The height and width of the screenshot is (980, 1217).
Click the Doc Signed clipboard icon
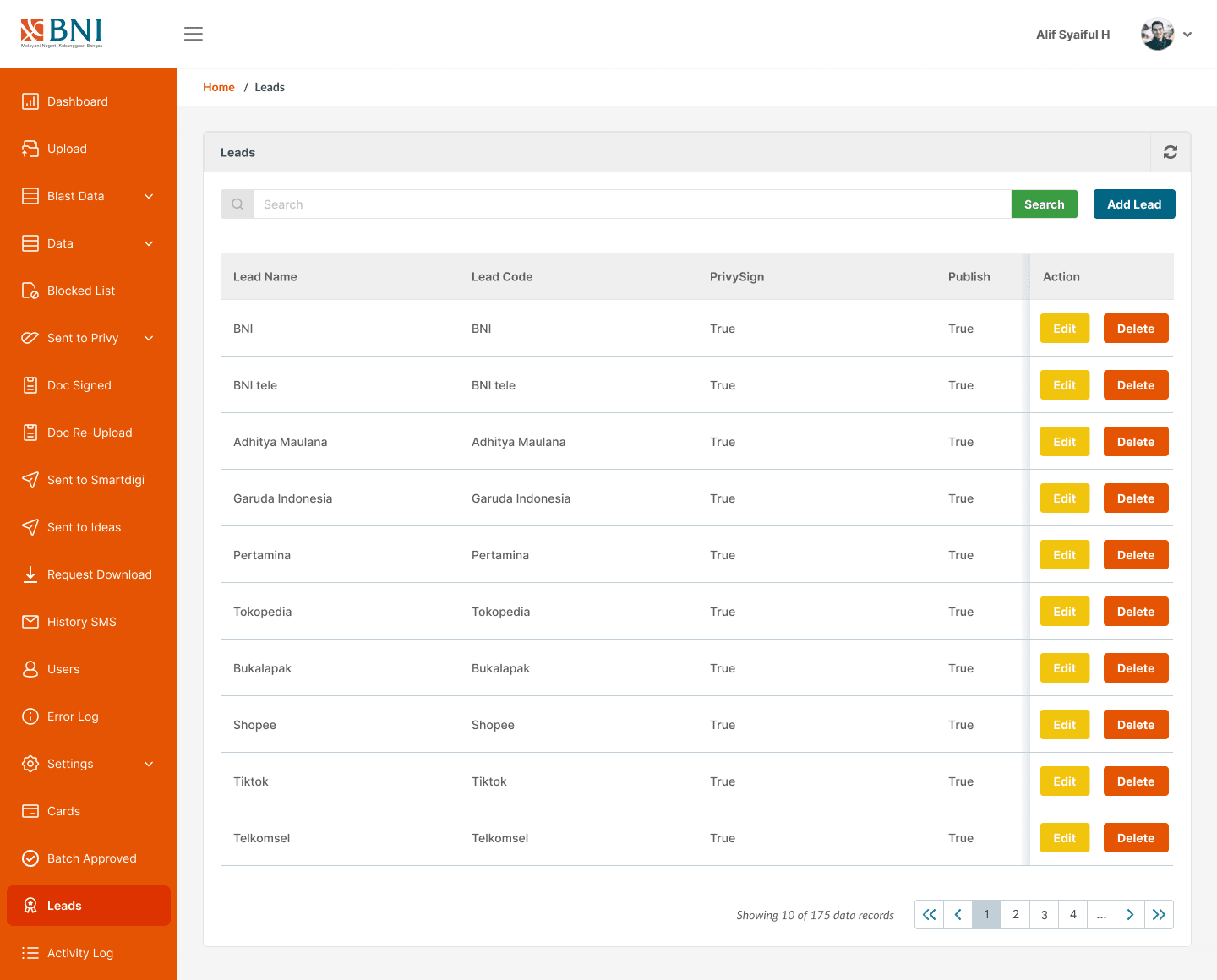(30, 385)
